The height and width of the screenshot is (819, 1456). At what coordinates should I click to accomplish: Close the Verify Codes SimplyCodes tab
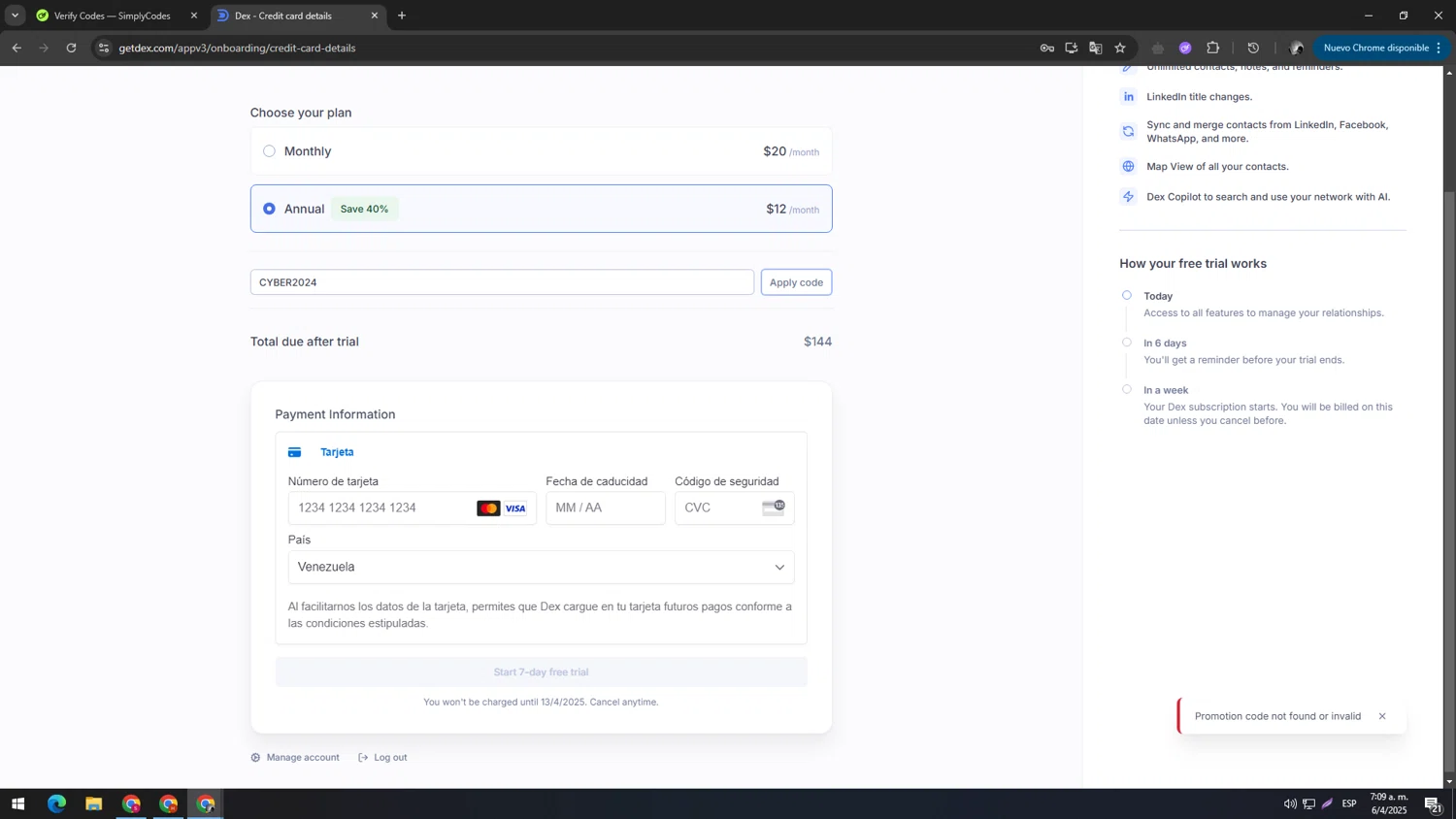(x=193, y=16)
